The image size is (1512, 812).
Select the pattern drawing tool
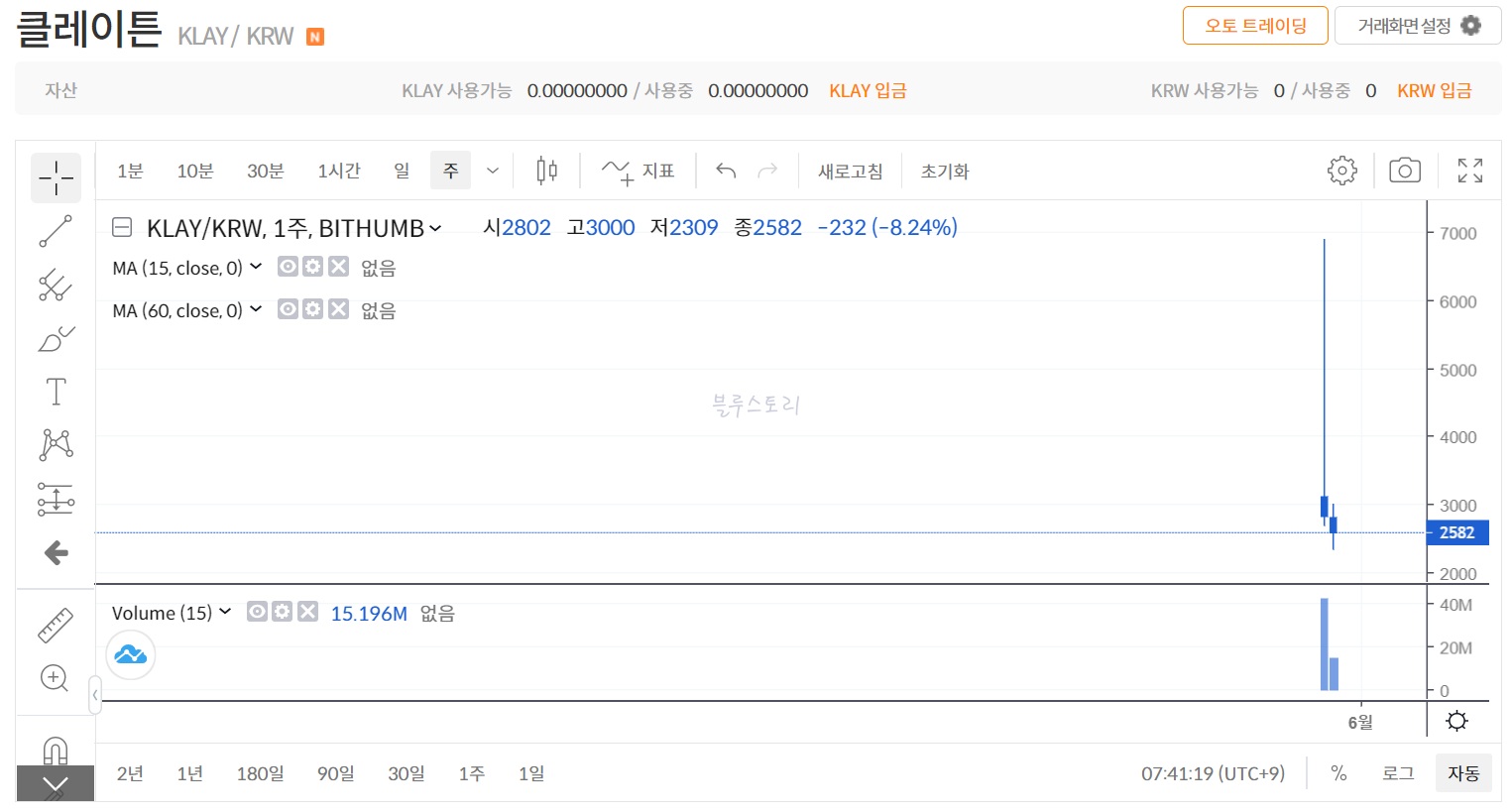point(56,444)
